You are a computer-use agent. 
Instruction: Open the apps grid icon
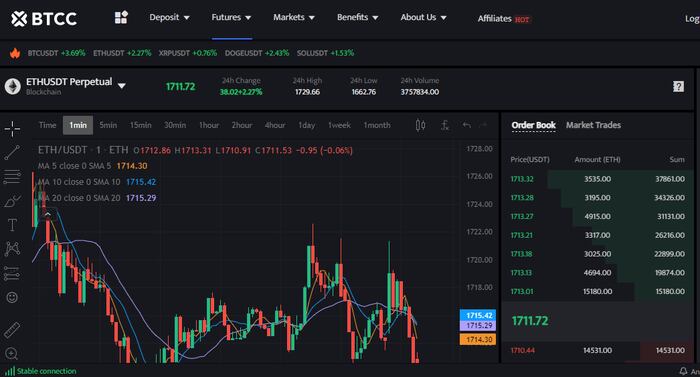[x=121, y=17]
